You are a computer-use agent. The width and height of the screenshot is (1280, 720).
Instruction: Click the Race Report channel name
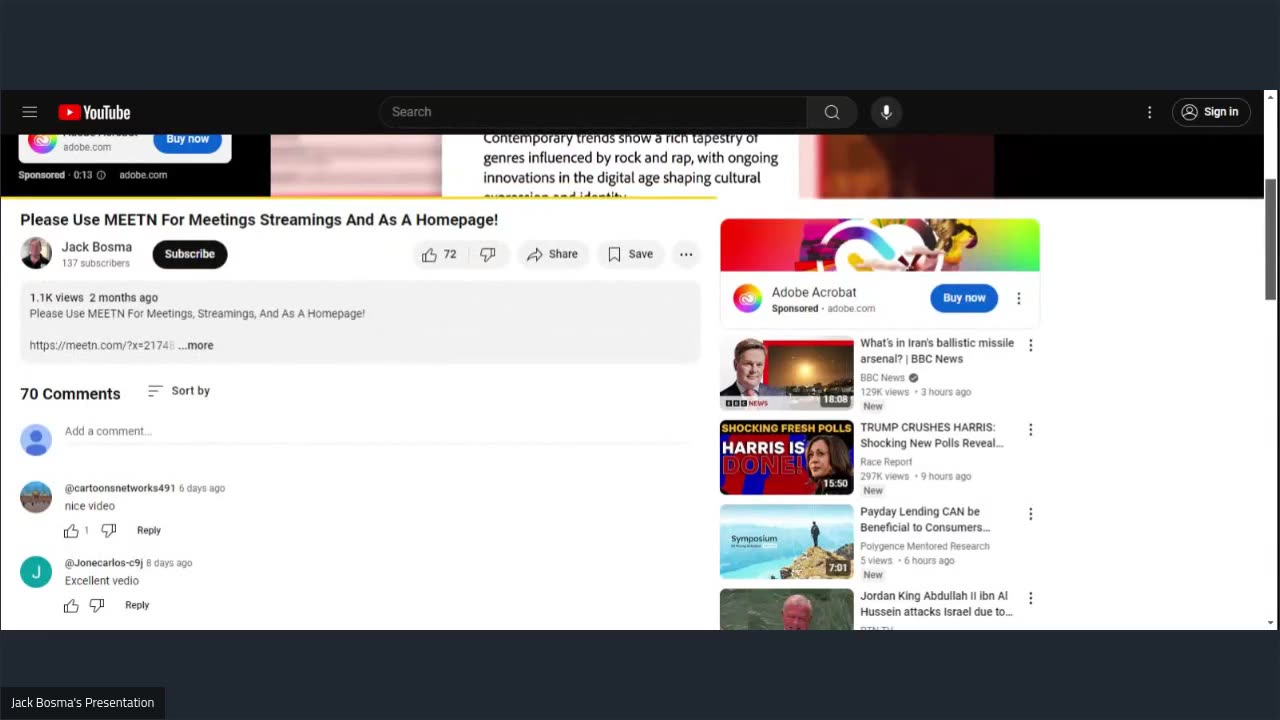(x=886, y=462)
